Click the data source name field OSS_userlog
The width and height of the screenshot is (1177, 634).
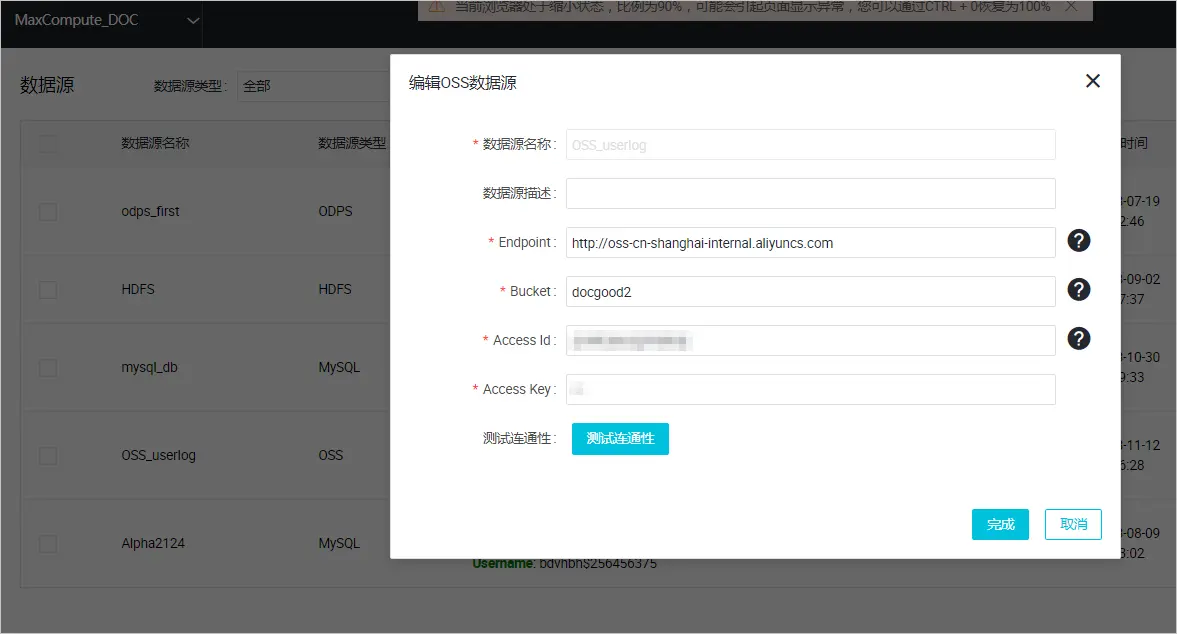811,145
